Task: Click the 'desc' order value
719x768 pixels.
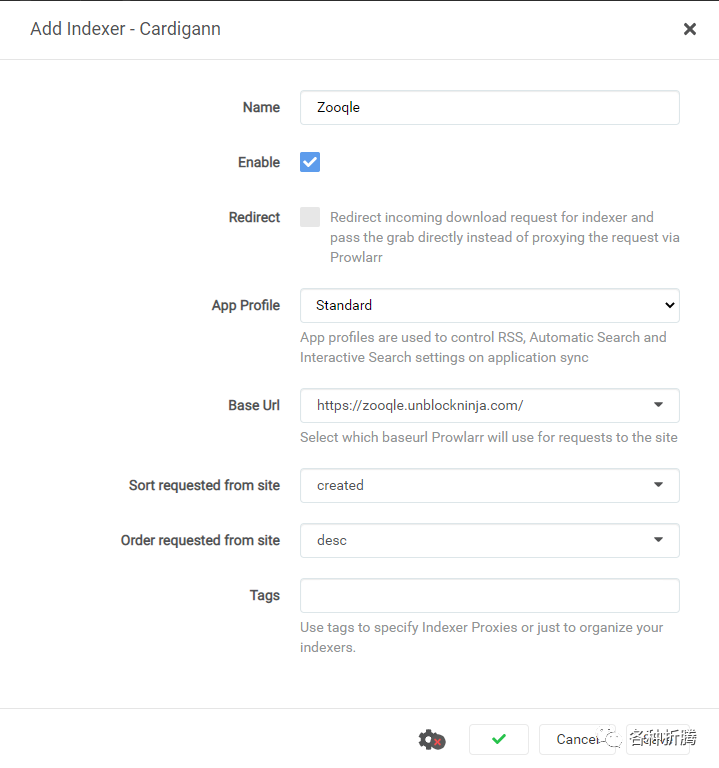Action: tap(332, 540)
